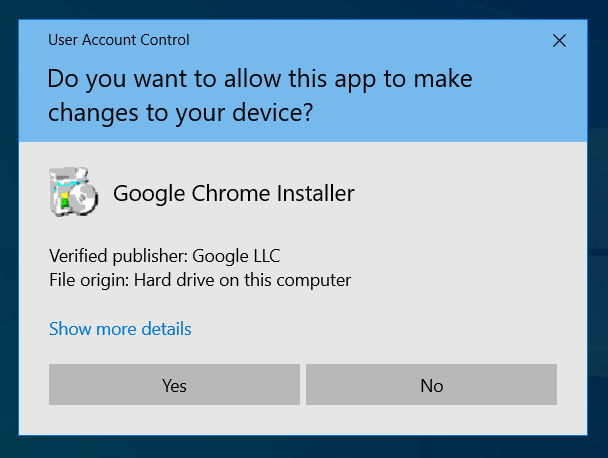The width and height of the screenshot is (608, 458).
Task: Select the "File origin" label
Action: pos(88,280)
